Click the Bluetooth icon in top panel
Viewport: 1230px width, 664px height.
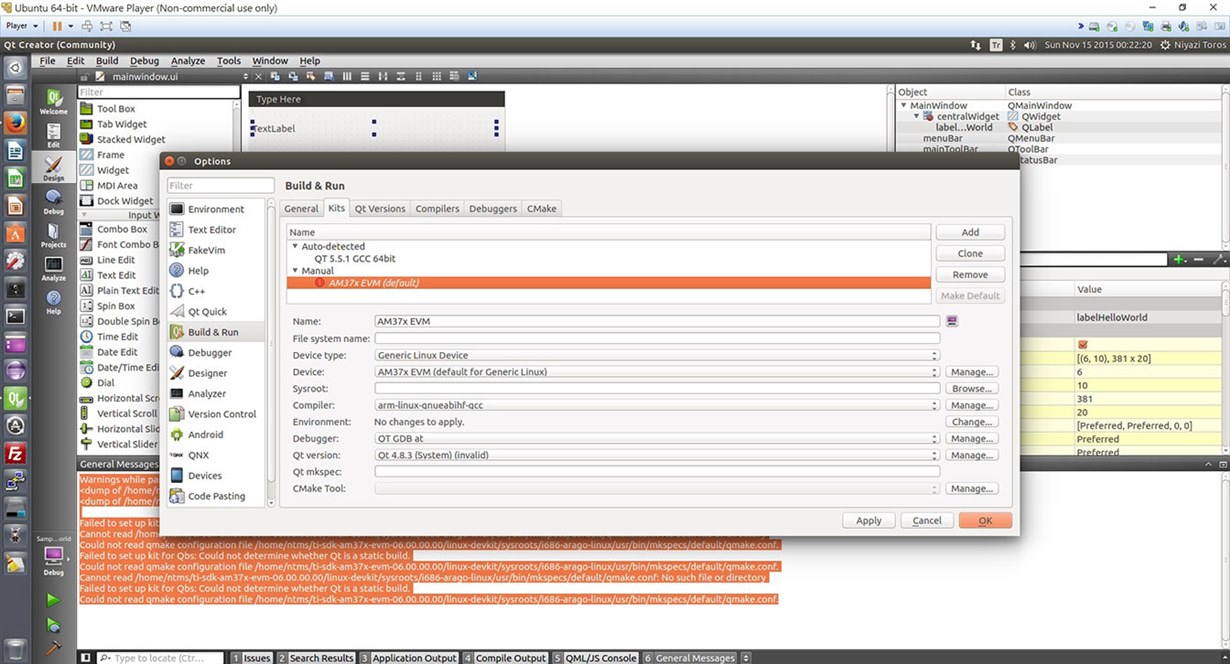point(1012,45)
